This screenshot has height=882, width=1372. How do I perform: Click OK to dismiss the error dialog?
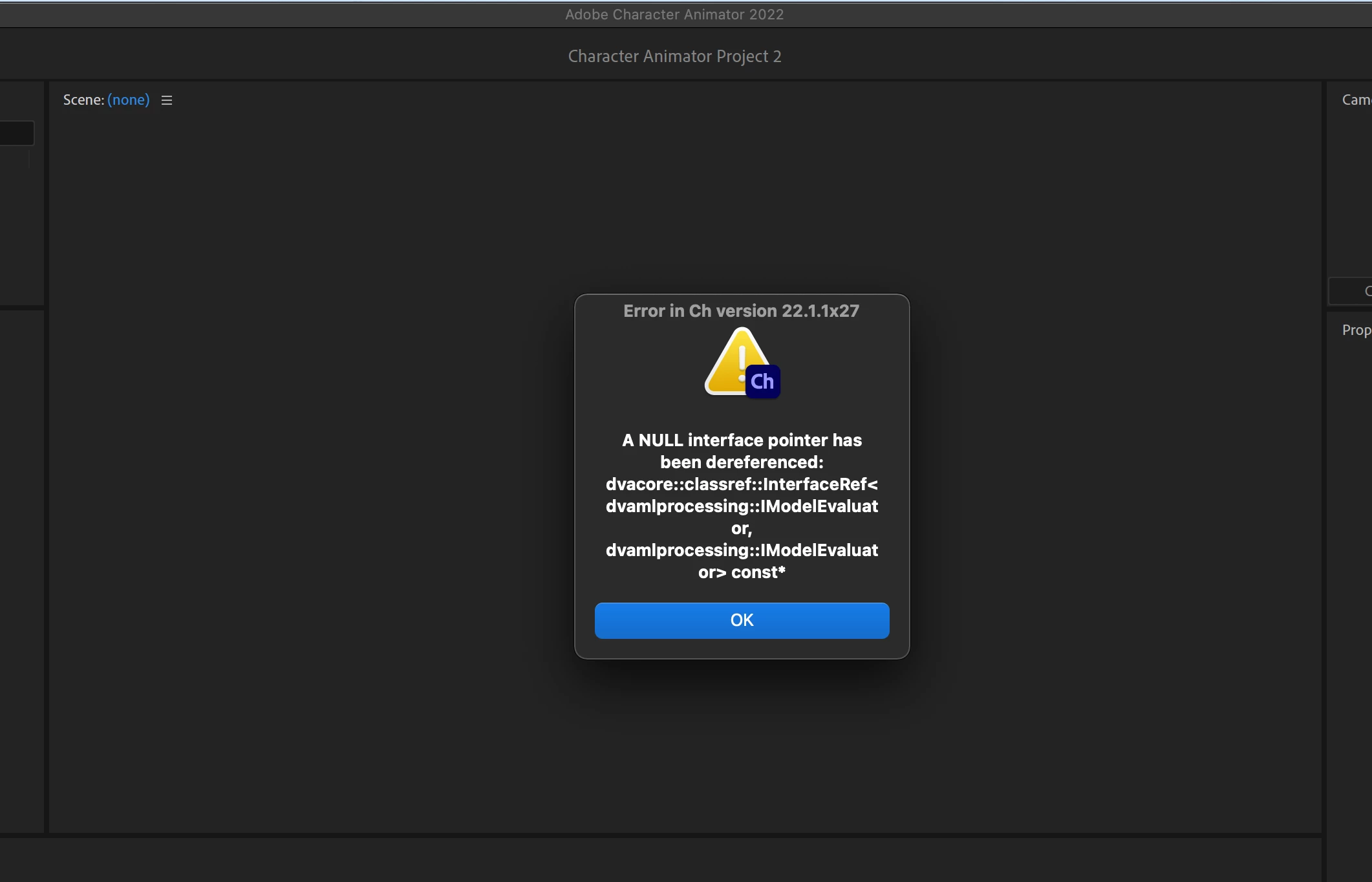pos(742,620)
